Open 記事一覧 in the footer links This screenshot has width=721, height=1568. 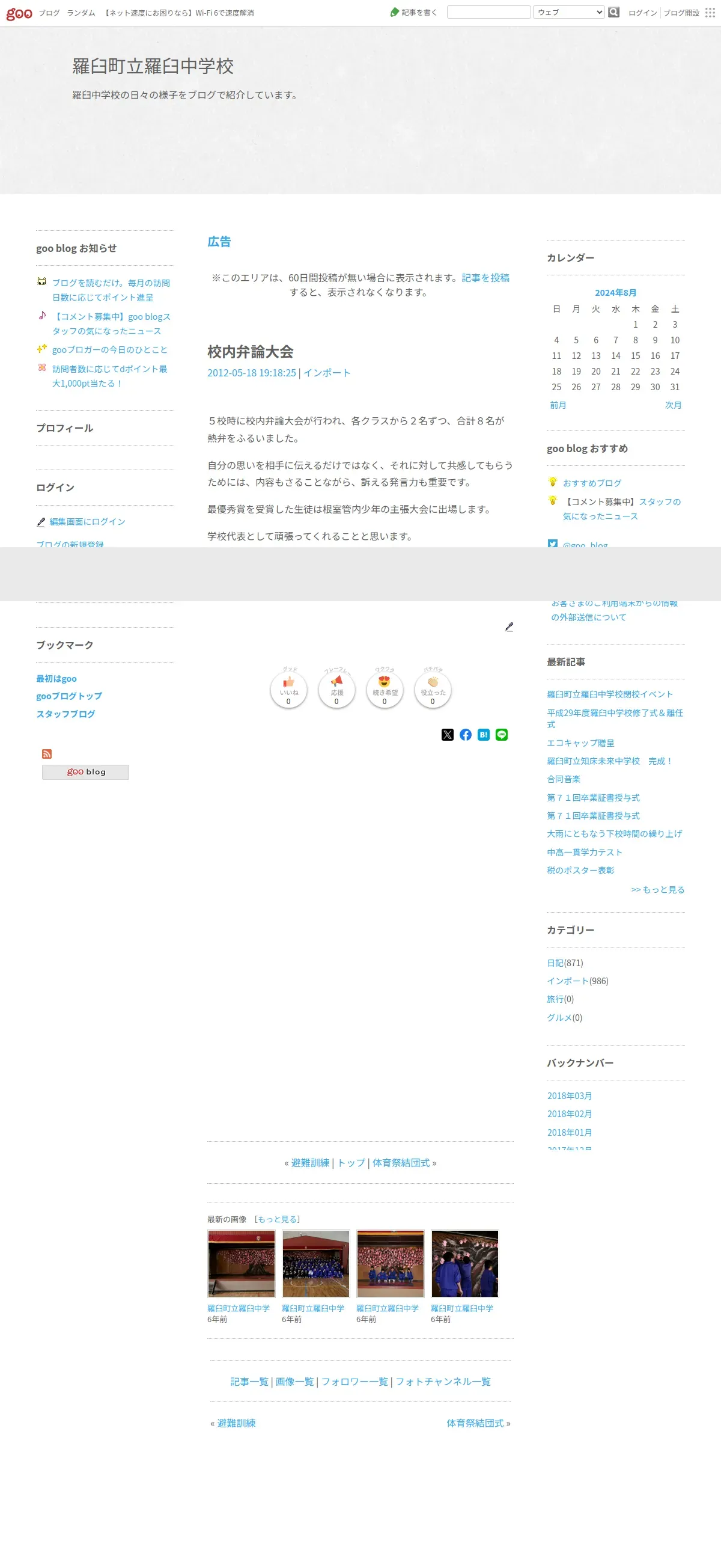249,1382
